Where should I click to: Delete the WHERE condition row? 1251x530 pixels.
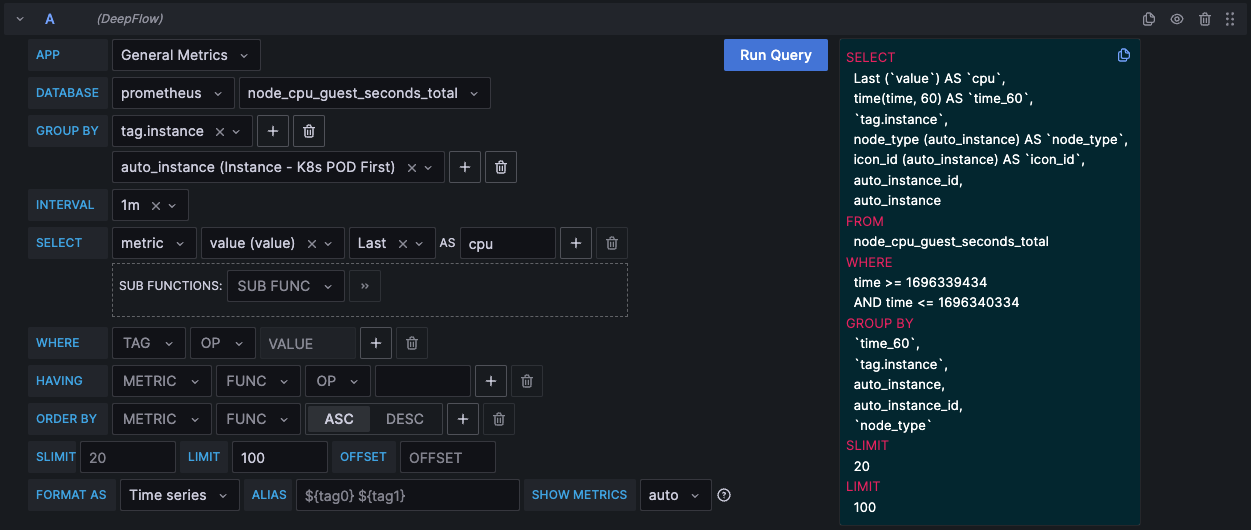pos(412,343)
